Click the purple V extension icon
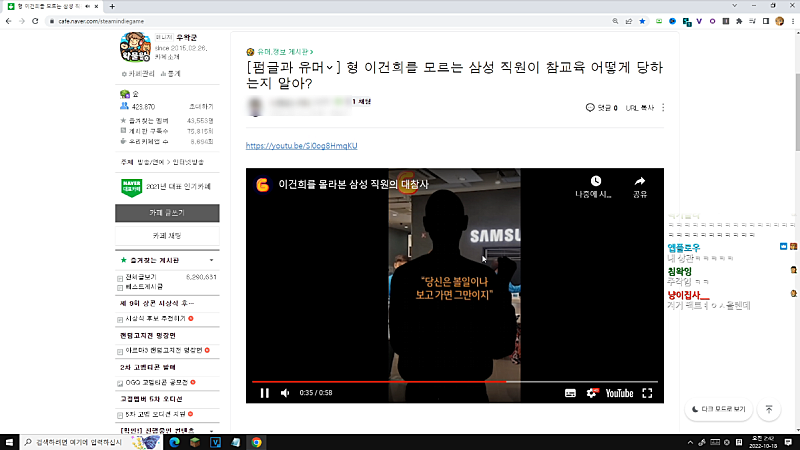This screenshot has height=450, width=800. tap(699, 21)
